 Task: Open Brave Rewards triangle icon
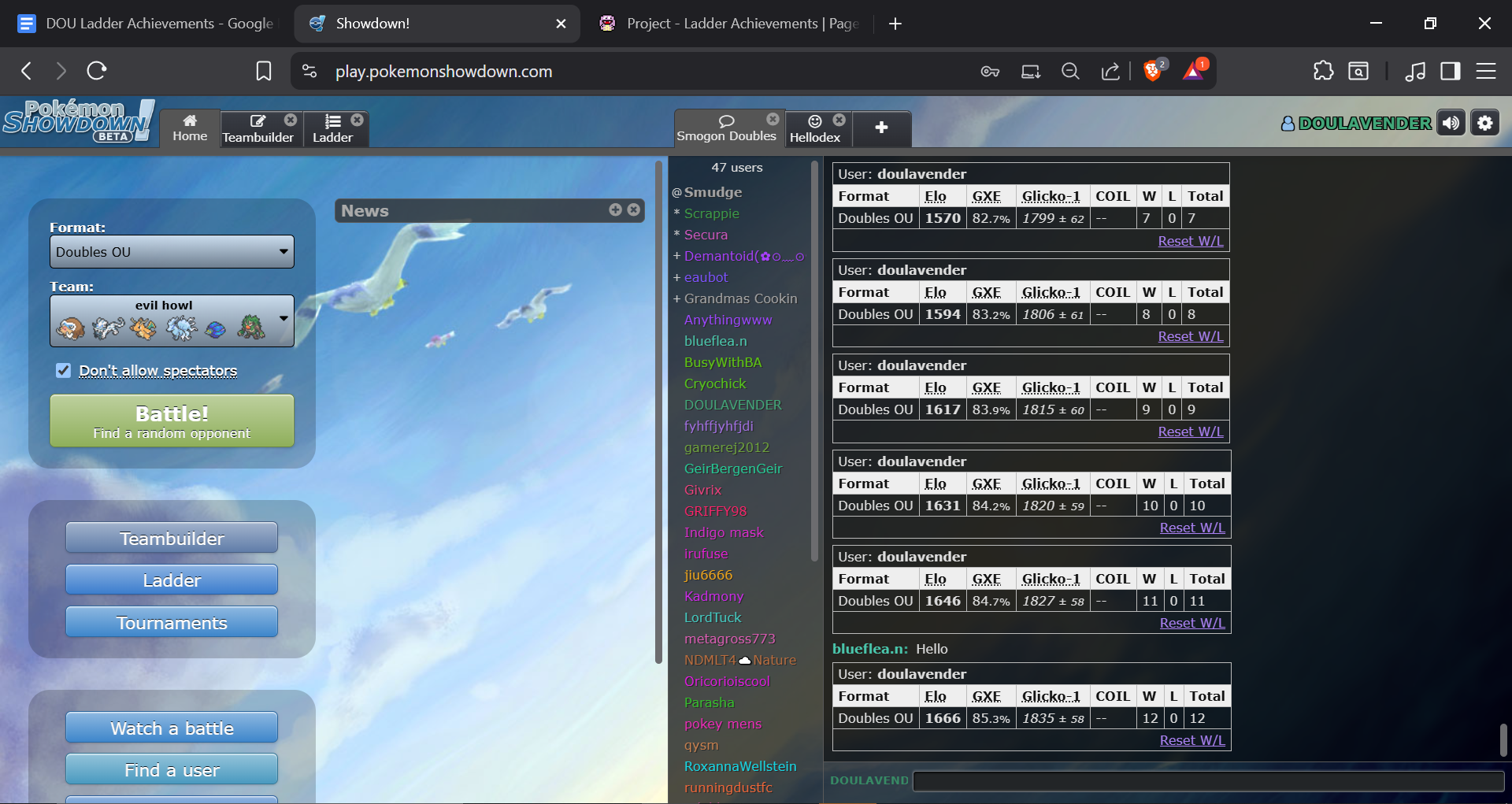1195,71
